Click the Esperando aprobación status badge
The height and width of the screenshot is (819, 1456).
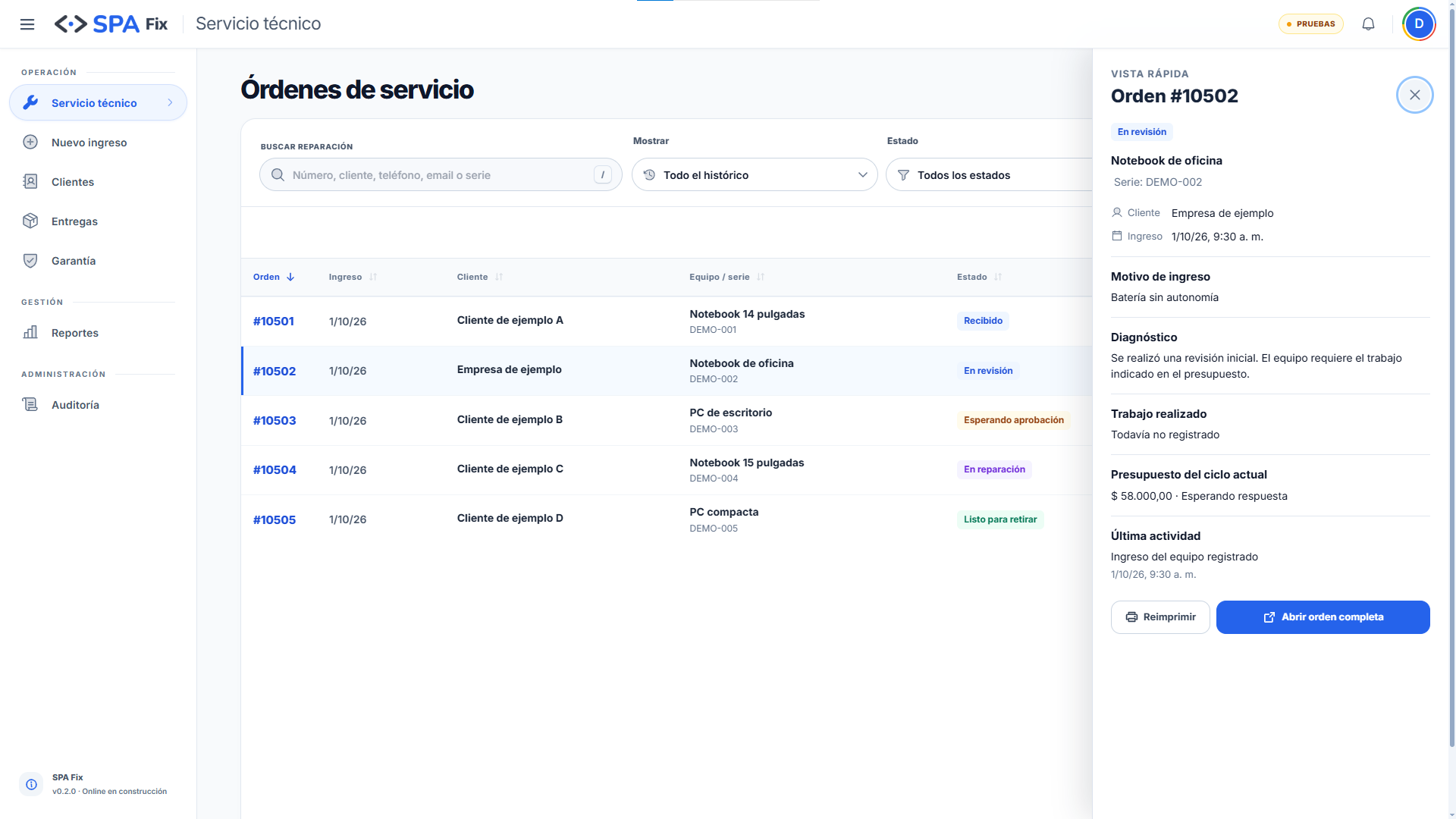click(x=1013, y=420)
